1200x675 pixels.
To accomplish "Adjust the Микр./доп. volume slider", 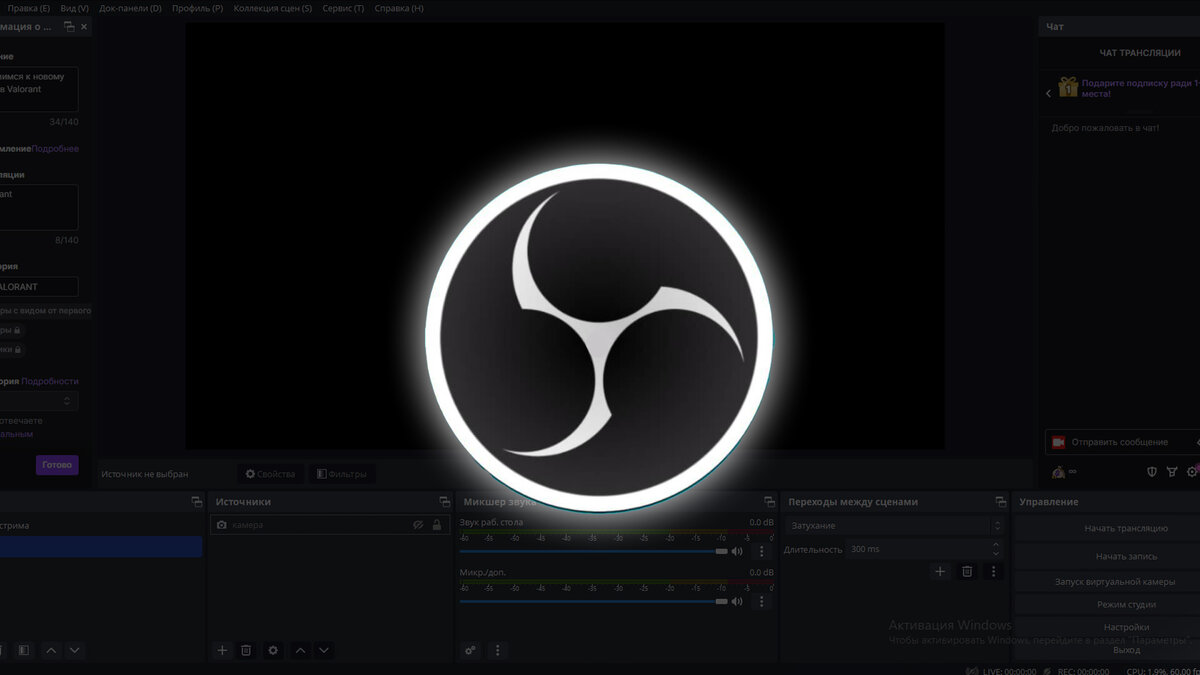I will coord(593,601).
